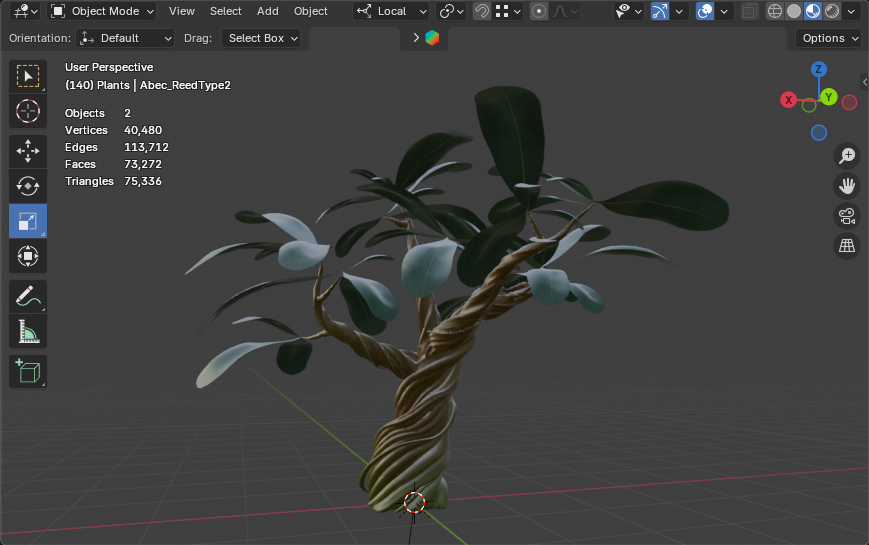Click the blue Z axis on gizmo
869x545 pixels.
(818, 69)
